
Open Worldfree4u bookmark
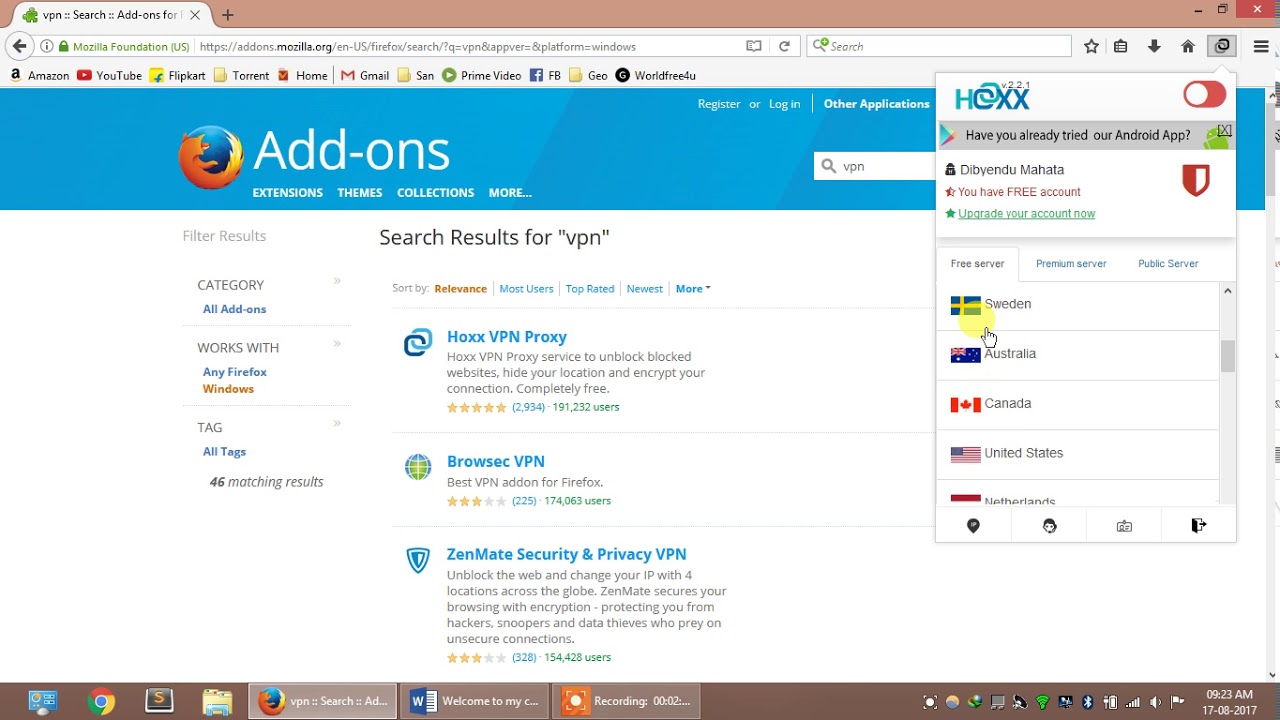(x=655, y=75)
